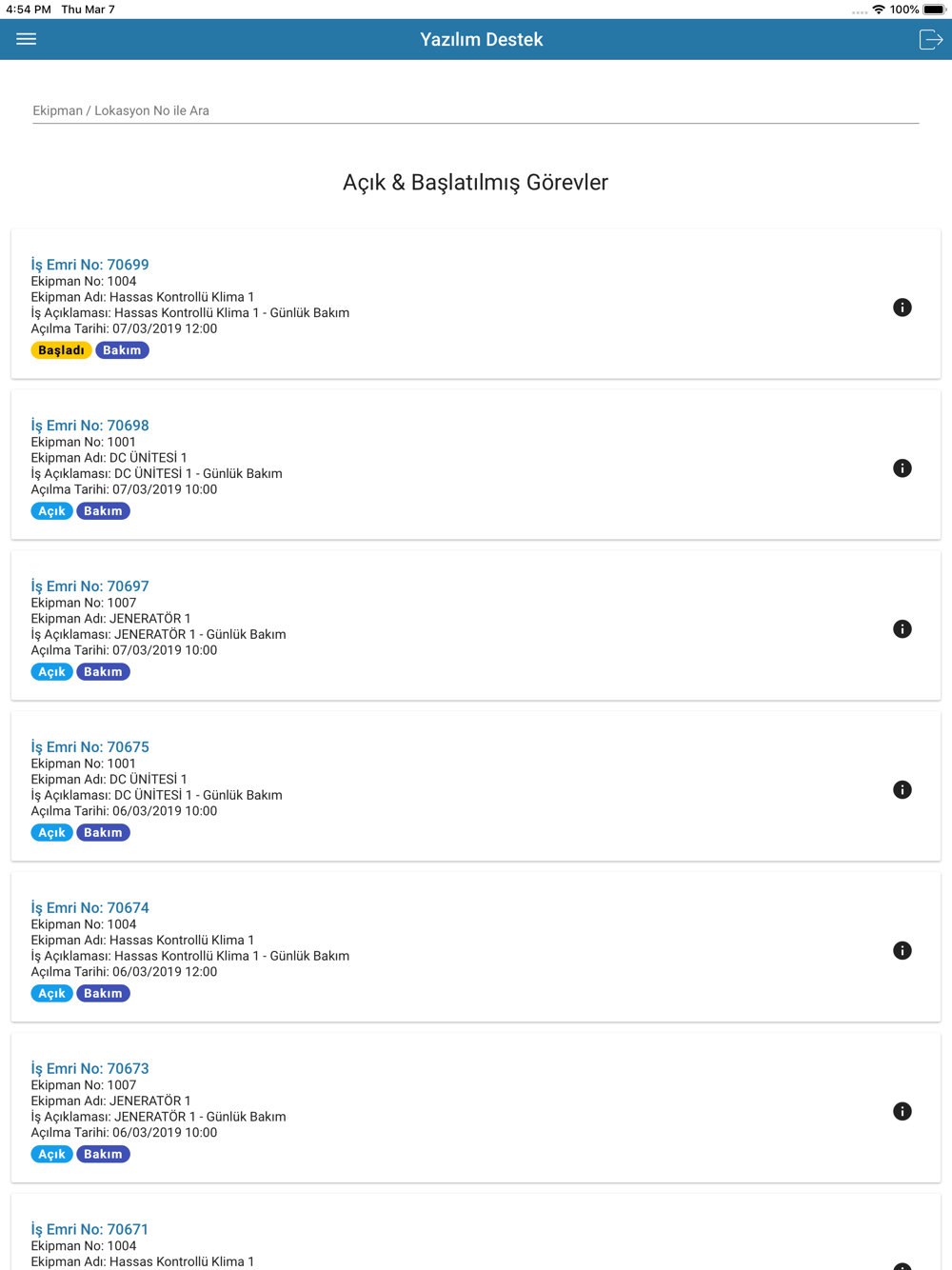This screenshot has height=1270, width=952.
Task: Open İş Emri No: 70698 link
Action: point(89,426)
